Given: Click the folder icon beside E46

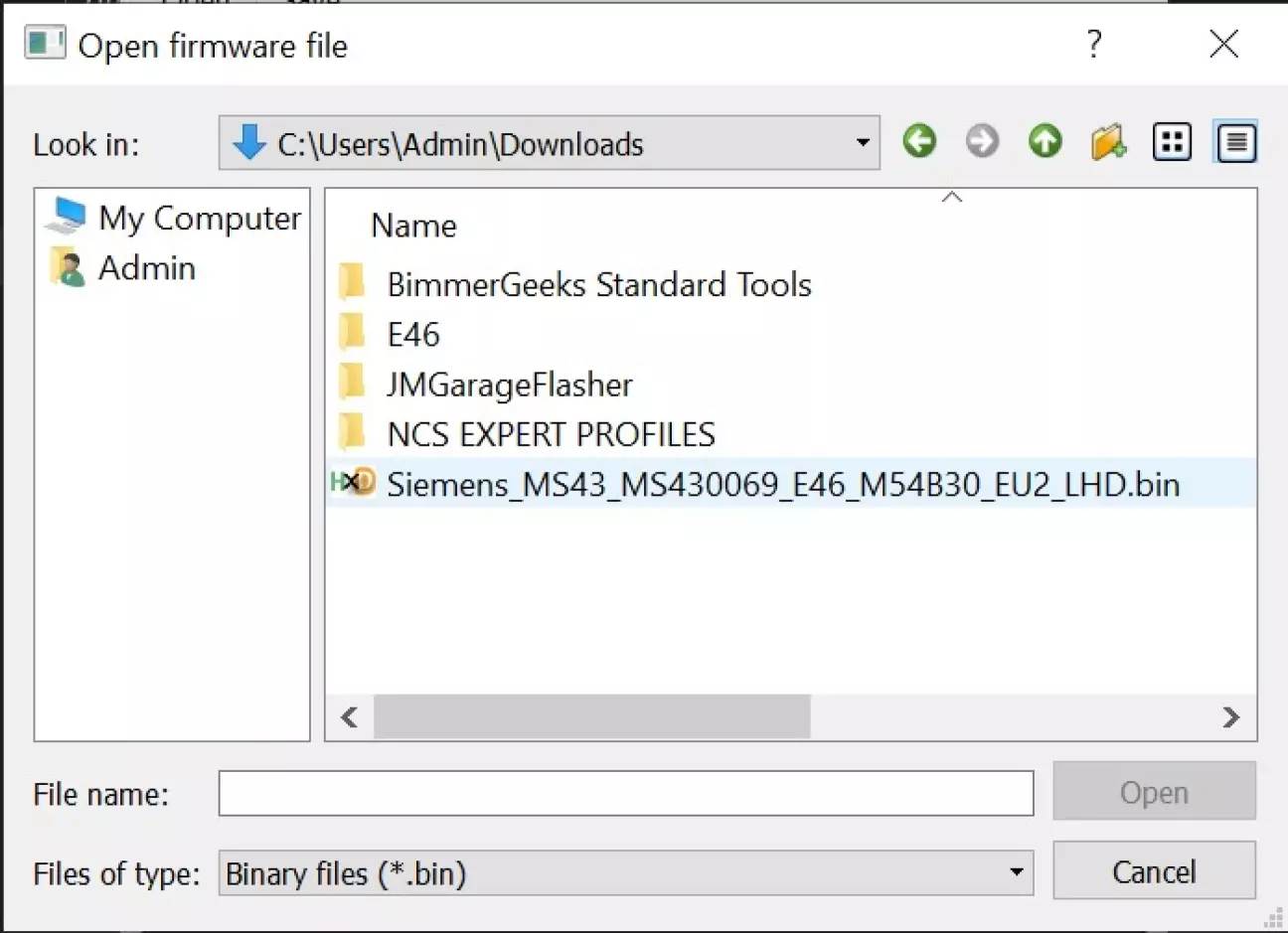Looking at the screenshot, I should 352,332.
